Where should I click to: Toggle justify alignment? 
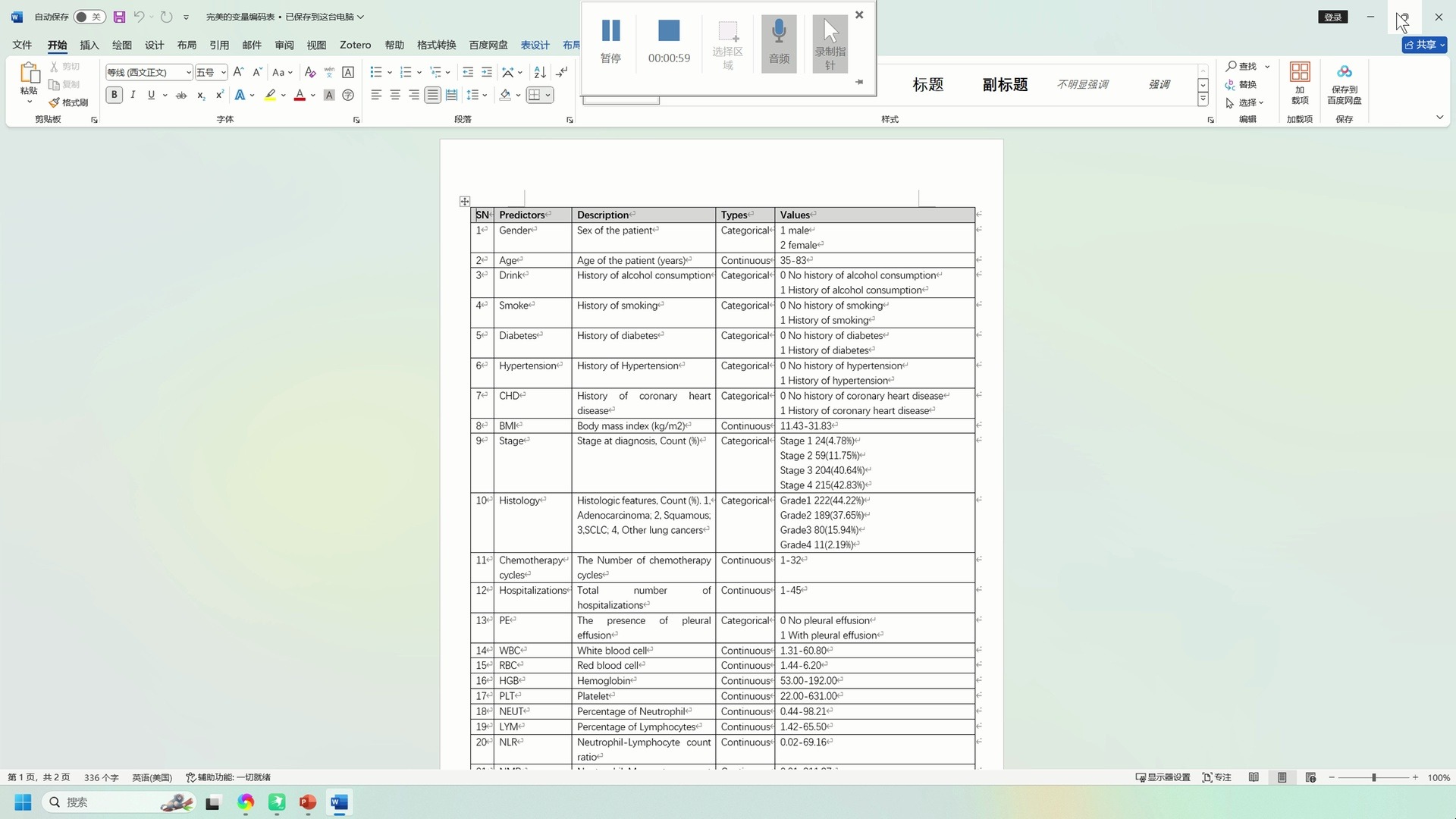[x=432, y=95]
